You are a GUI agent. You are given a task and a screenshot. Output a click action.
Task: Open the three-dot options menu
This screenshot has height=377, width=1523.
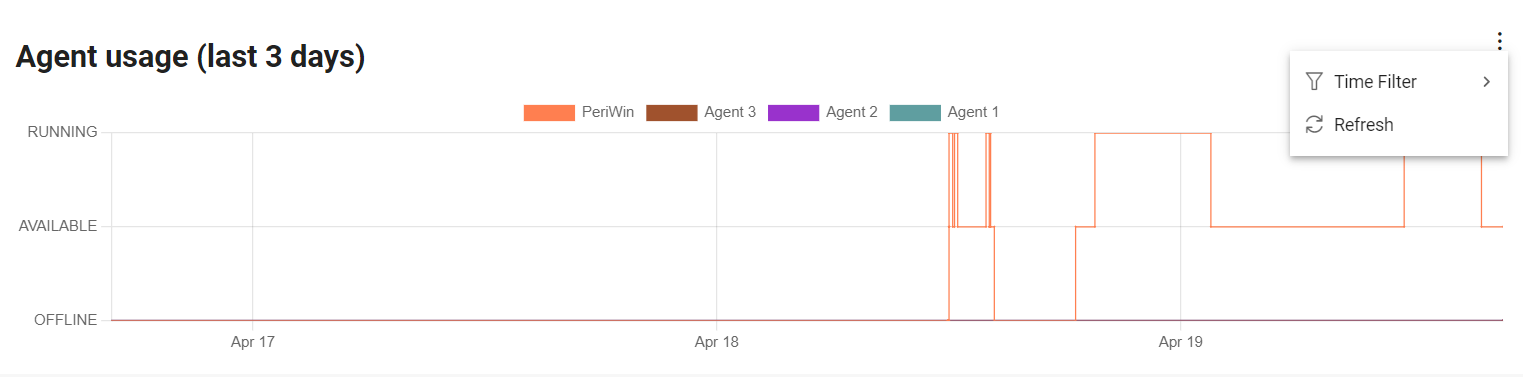tap(1499, 41)
